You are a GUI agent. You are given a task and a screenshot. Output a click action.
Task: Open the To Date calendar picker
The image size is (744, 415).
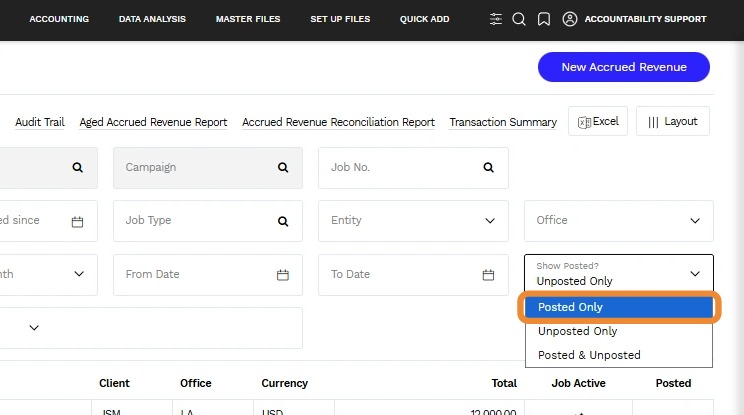point(489,275)
